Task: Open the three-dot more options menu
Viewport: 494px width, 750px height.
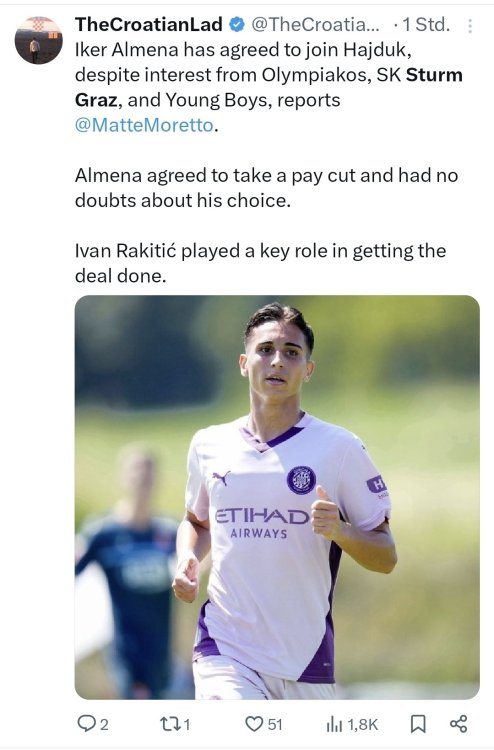Action: (470, 26)
